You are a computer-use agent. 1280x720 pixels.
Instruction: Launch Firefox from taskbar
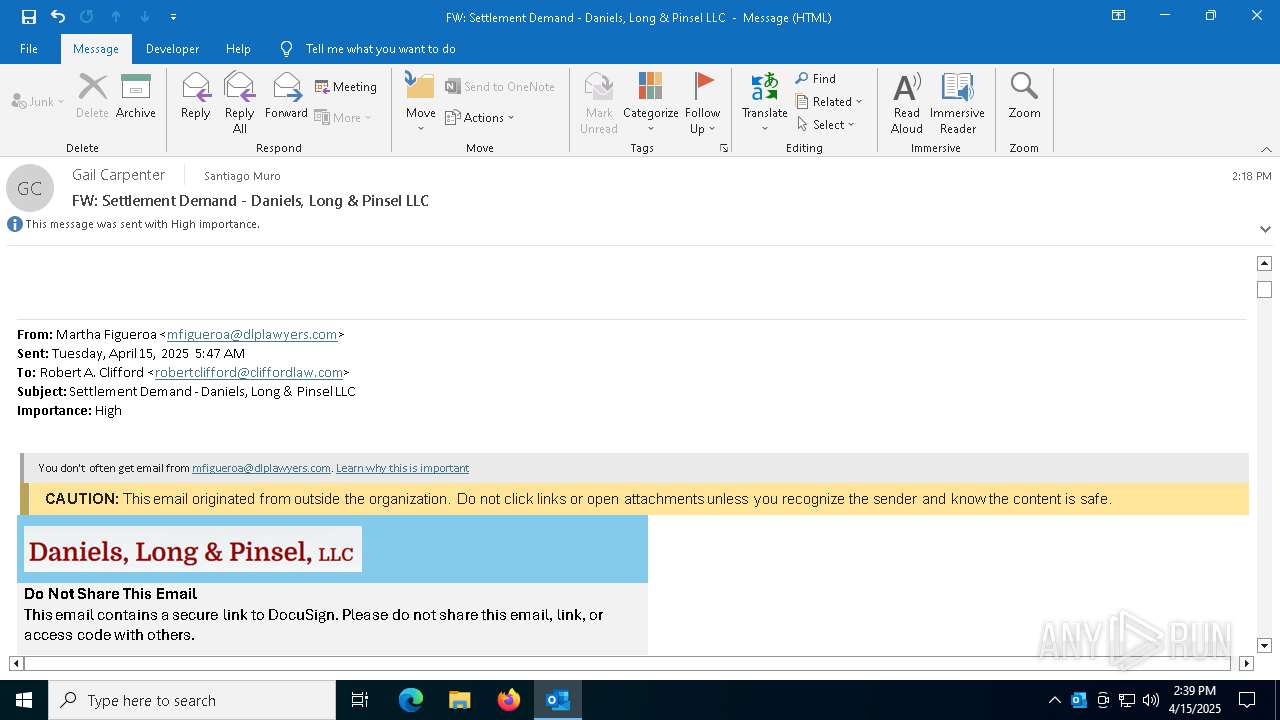click(x=509, y=700)
